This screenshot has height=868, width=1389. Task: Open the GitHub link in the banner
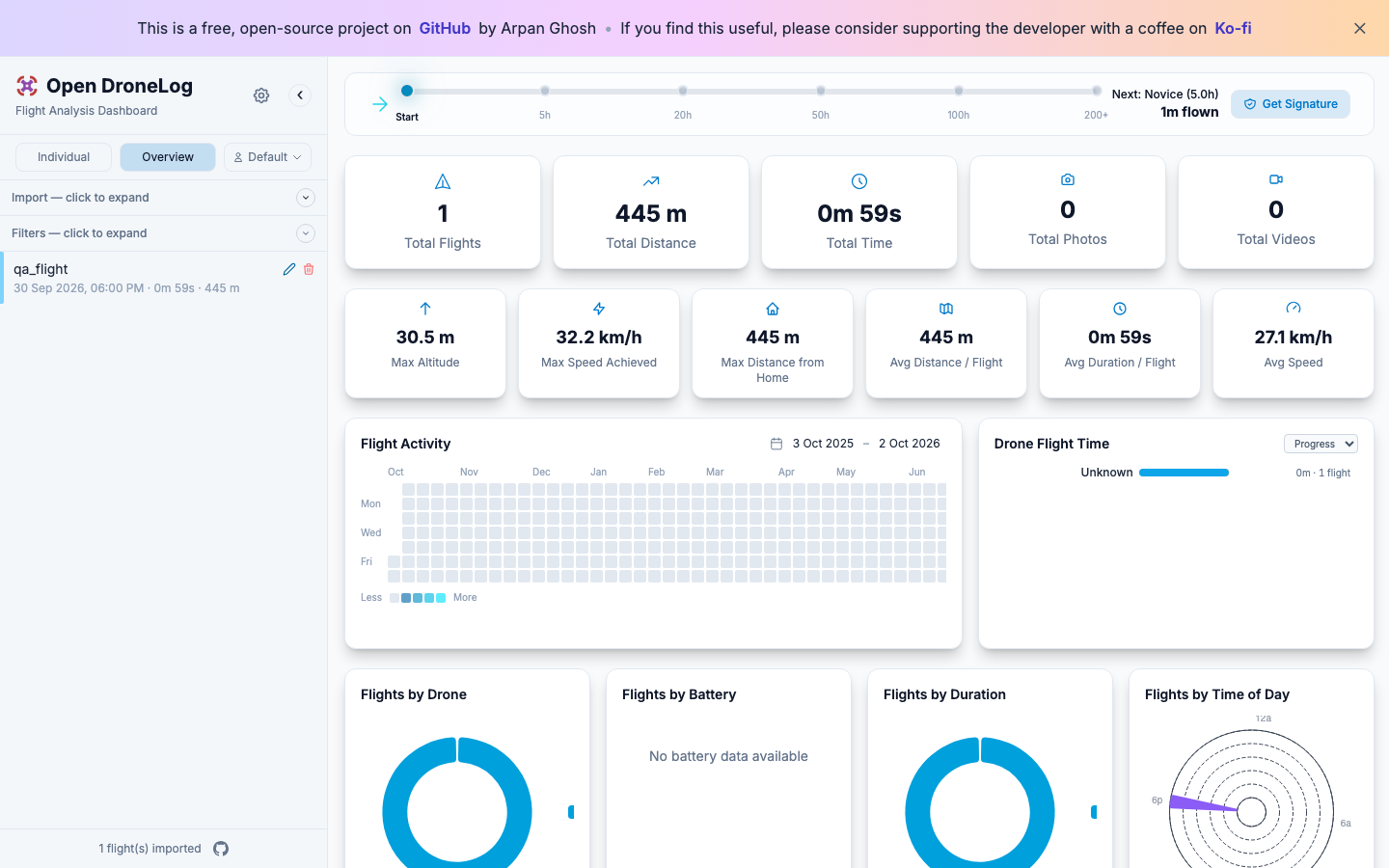pos(445,28)
